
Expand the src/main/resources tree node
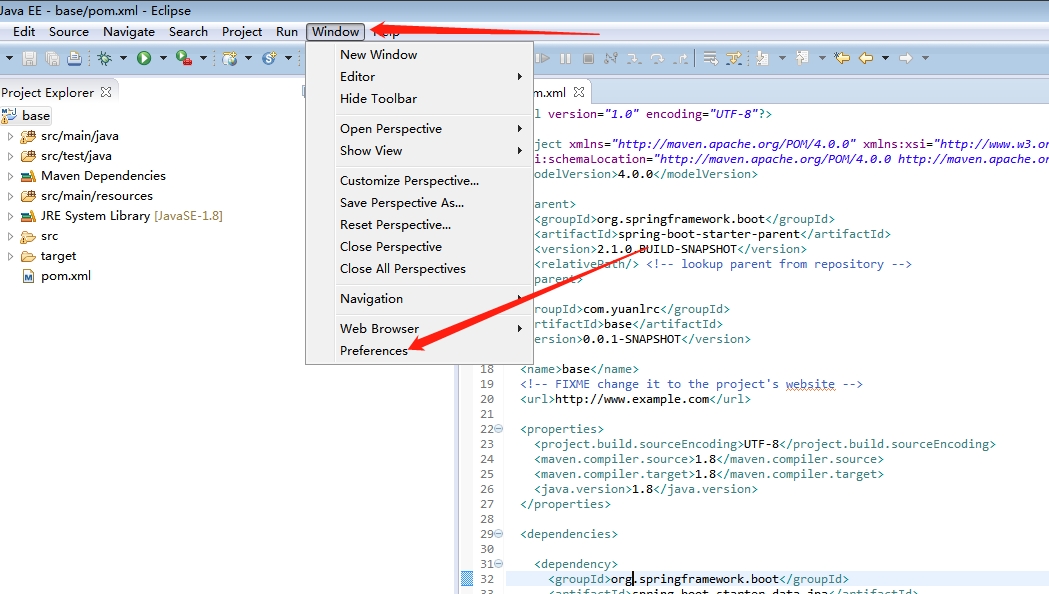coord(10,196)
